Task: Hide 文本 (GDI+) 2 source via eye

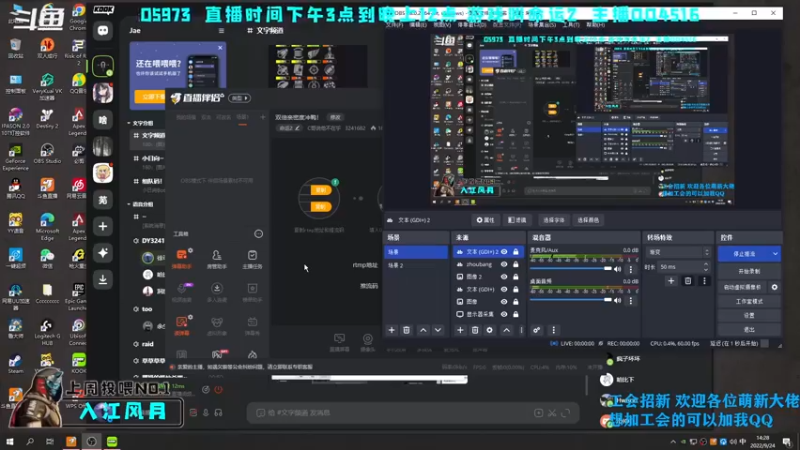Action: pyautogui.click(x=504, y=252)
